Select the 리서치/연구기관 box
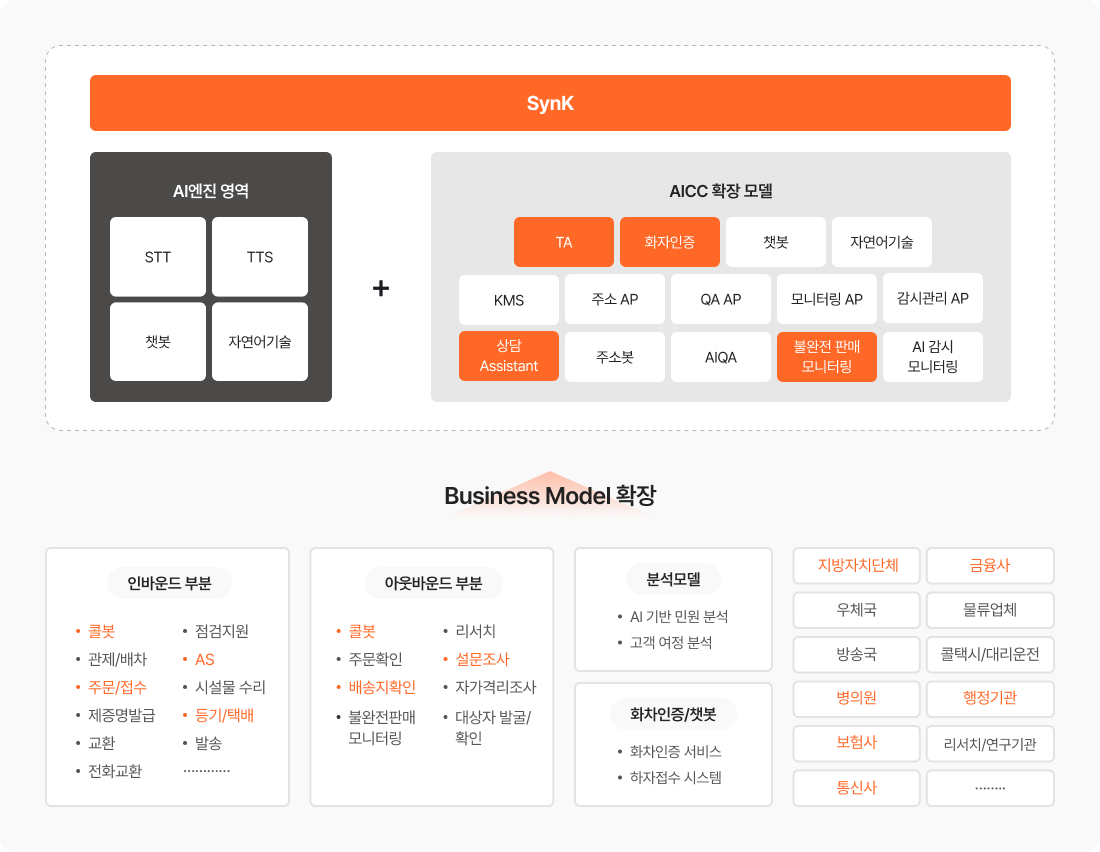This screenshot has width=1100, height=852. pyautogui.click(x=990, y=743)
